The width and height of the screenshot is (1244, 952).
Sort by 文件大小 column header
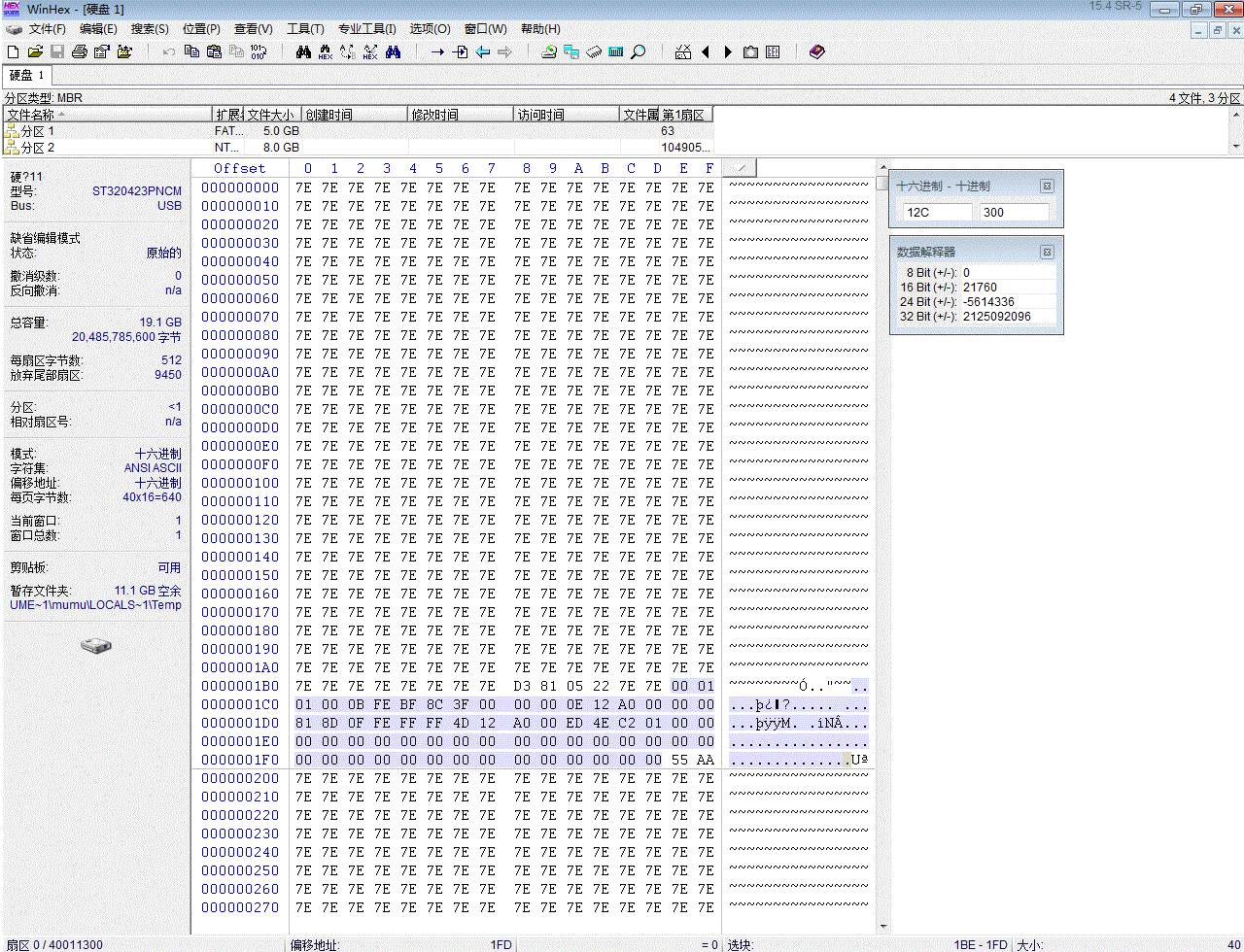pos(272,115)
